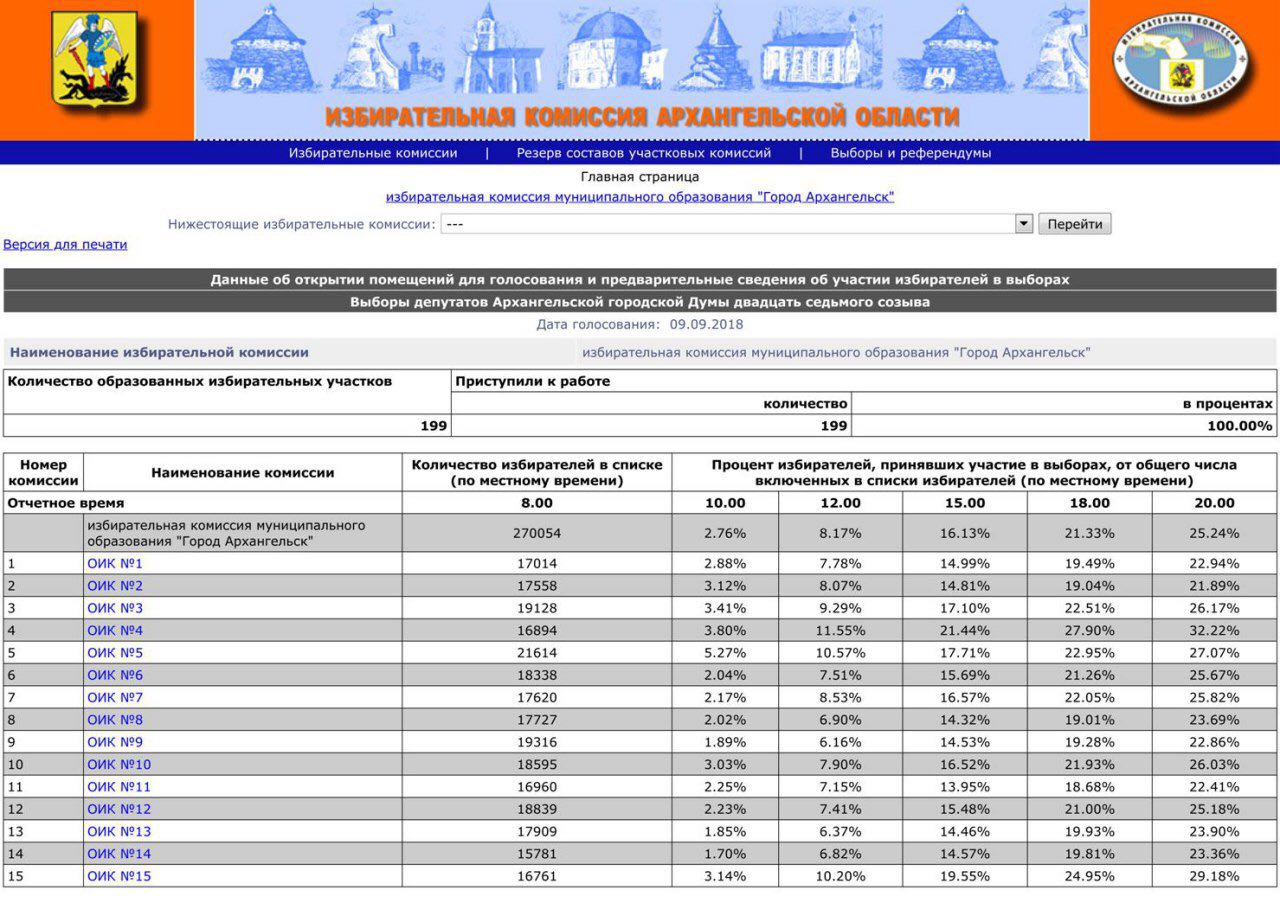Click the 10.00 report time column header
The width and height of the screenshot is (1280, 903).
725,503
